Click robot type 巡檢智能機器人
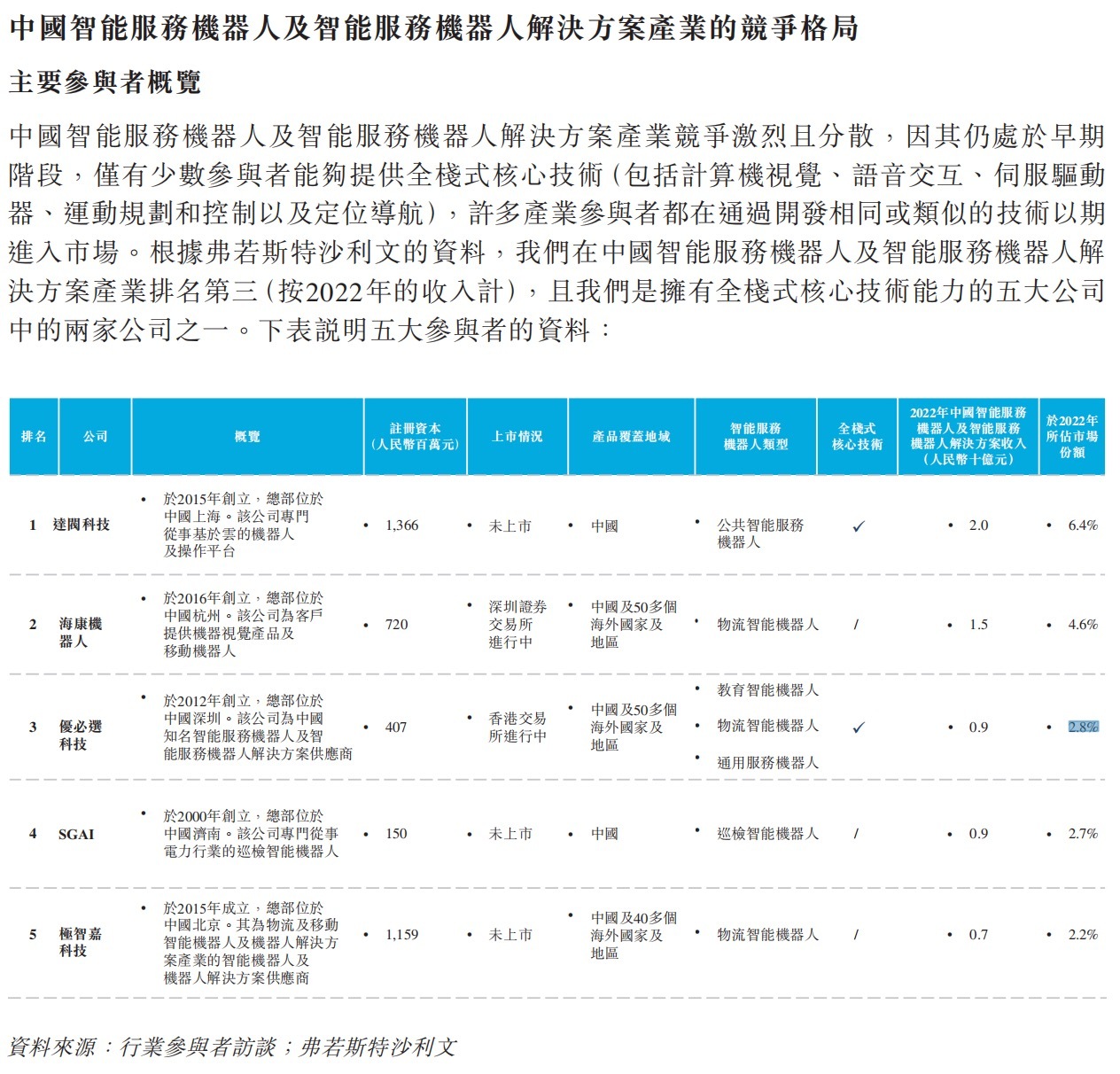 click(767, 834)
